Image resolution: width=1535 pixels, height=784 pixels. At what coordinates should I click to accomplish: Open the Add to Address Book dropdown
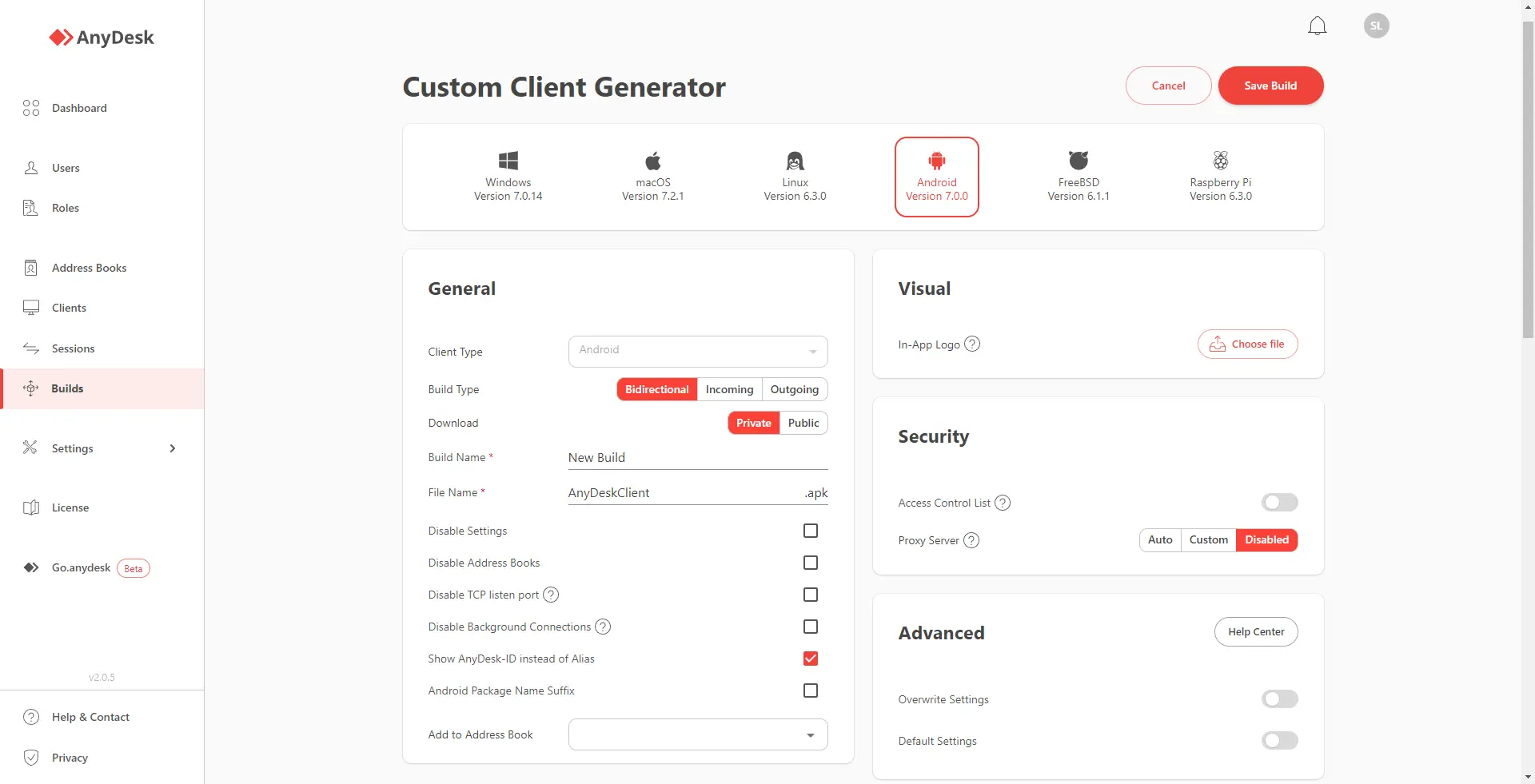point(698,734)
